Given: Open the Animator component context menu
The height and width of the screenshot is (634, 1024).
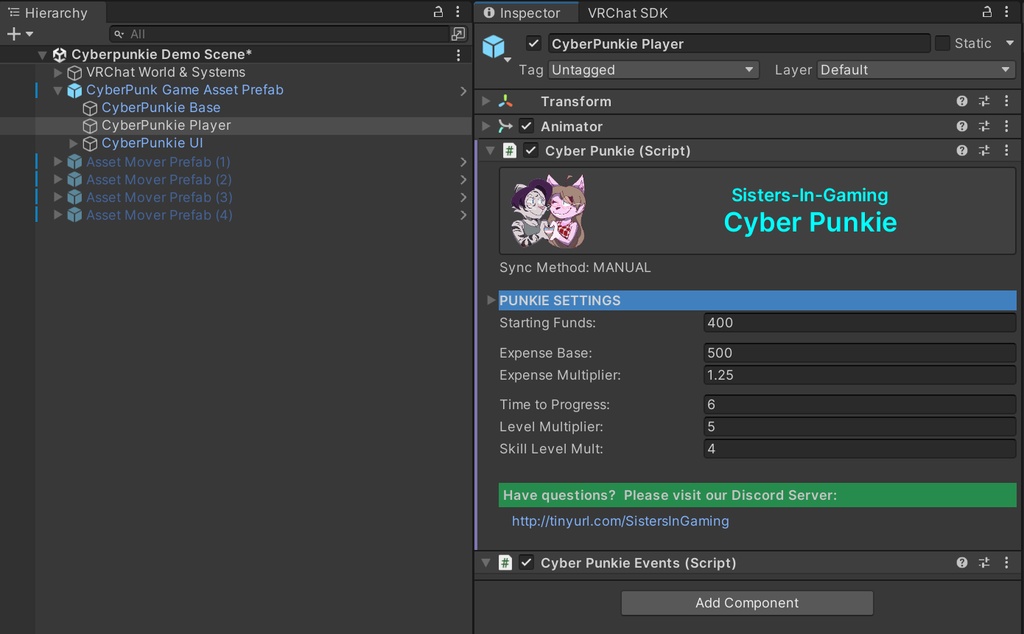Looking at the screenshot, I should click(1008, 126).
